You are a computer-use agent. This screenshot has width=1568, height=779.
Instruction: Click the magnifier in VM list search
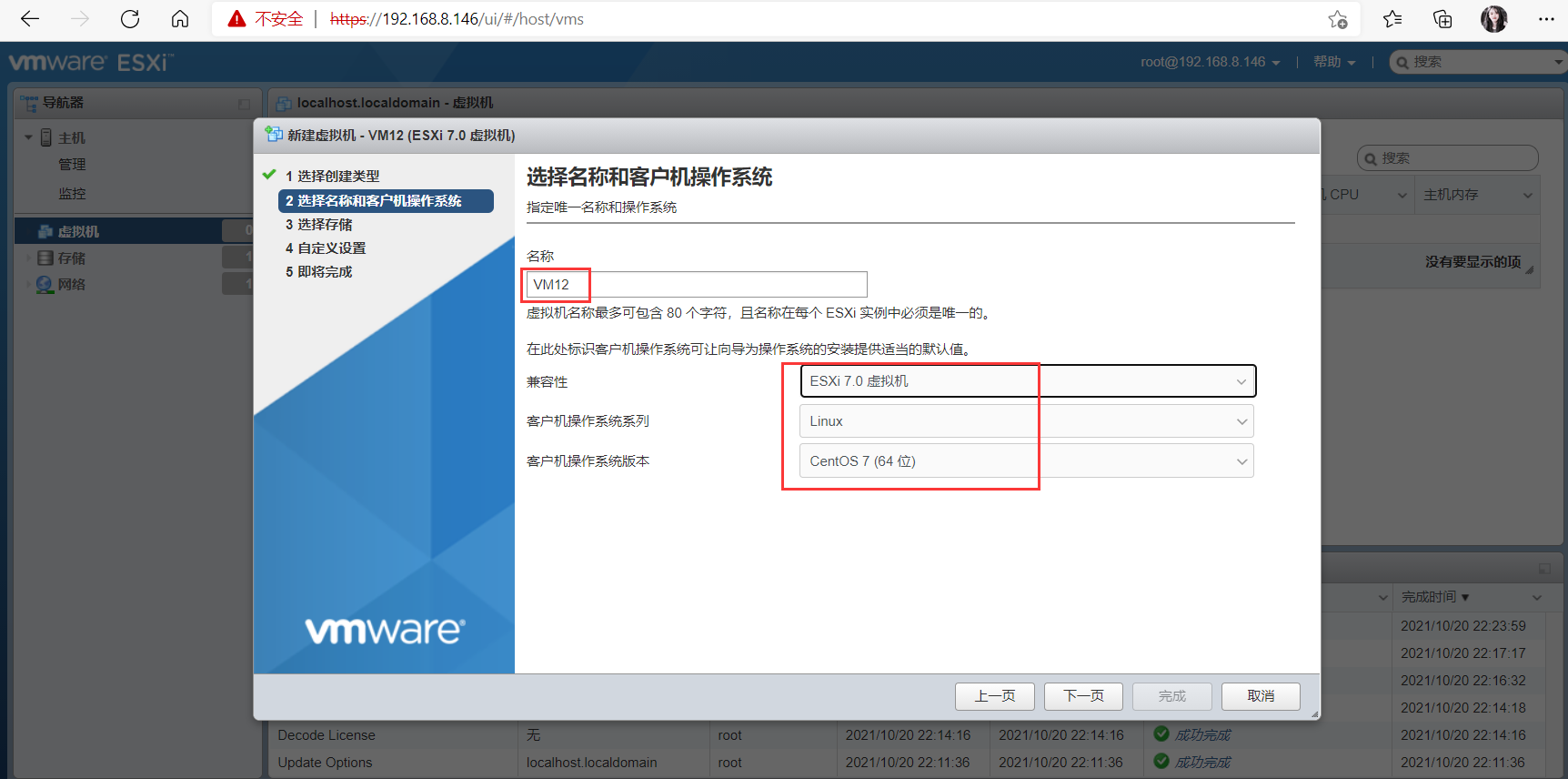click(x=1371, y=158)
